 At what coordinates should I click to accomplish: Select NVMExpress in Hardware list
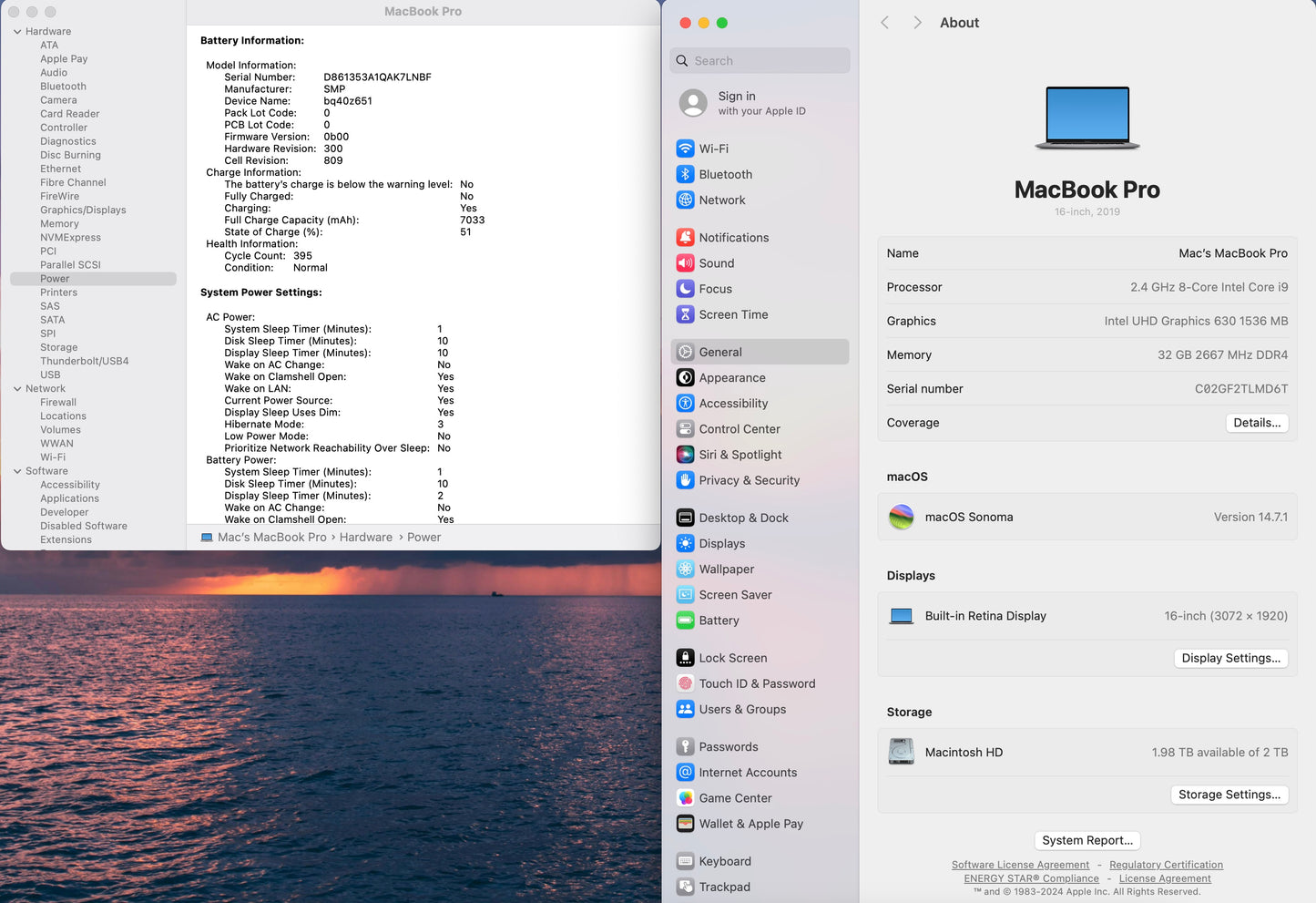pyautogui.click(x=70, y=237)
